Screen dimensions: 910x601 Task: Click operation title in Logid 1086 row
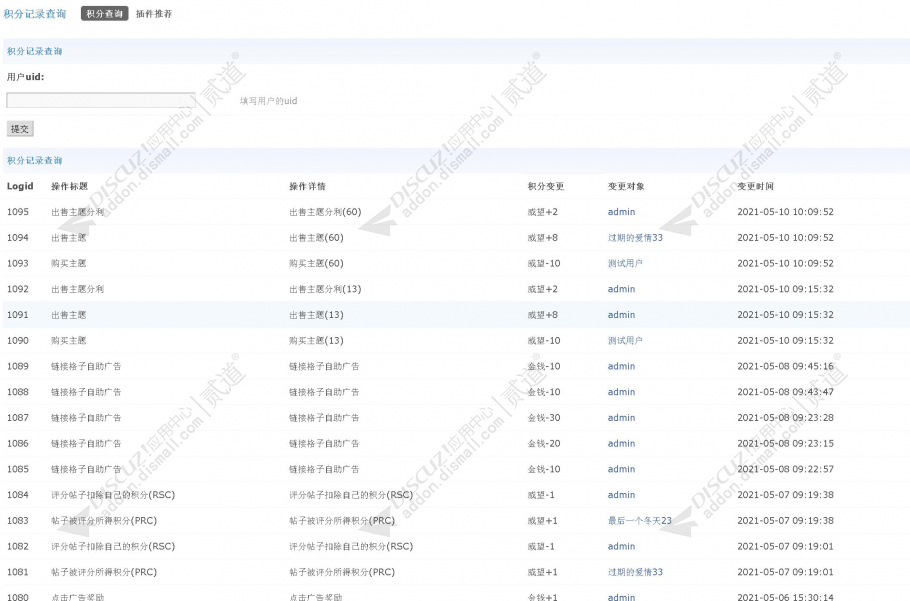86,443
